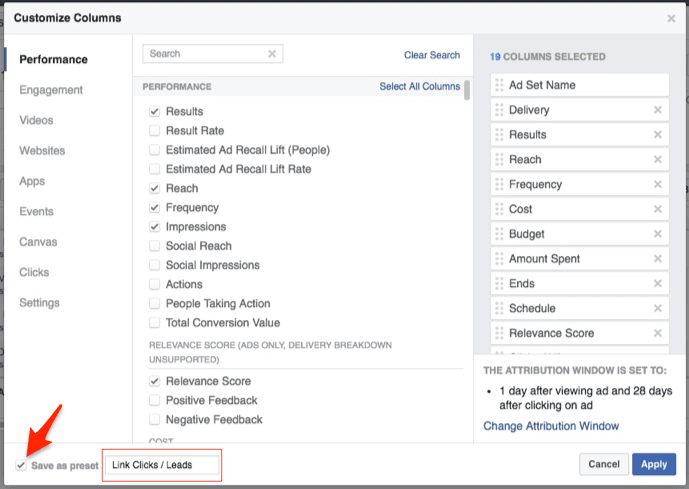Viewport: 689px width, 489px height.
Task: Uncheck the Results checkbox
Action: [x=154, y=112]
